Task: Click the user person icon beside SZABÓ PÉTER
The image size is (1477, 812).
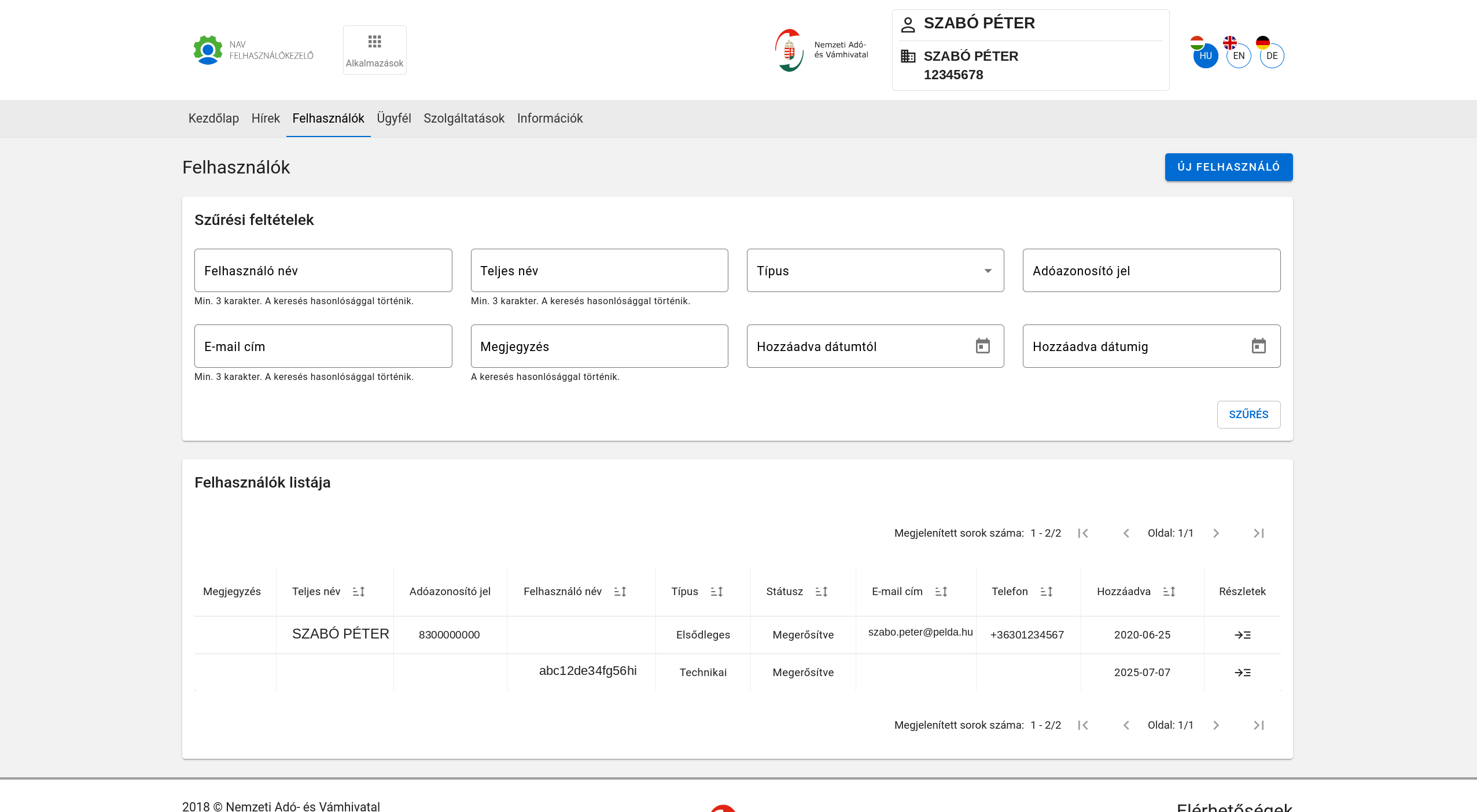Action: [908, 25]
